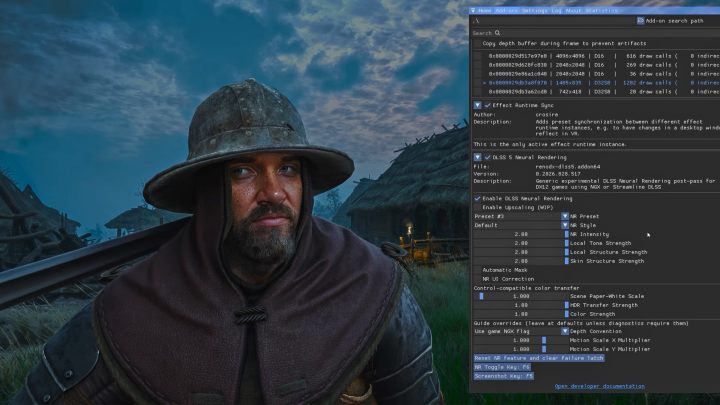
Task: Select the highlighted 1485x835 D32S8 depth buffer row
Action: click(x=601, y=83)
